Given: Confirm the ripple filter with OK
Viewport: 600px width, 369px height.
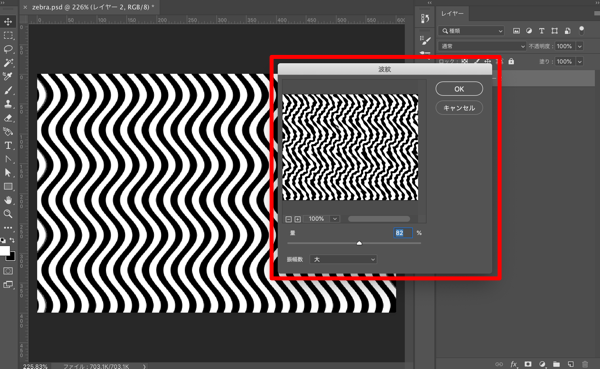Looking at the screenshot, I should click(459, 89).
